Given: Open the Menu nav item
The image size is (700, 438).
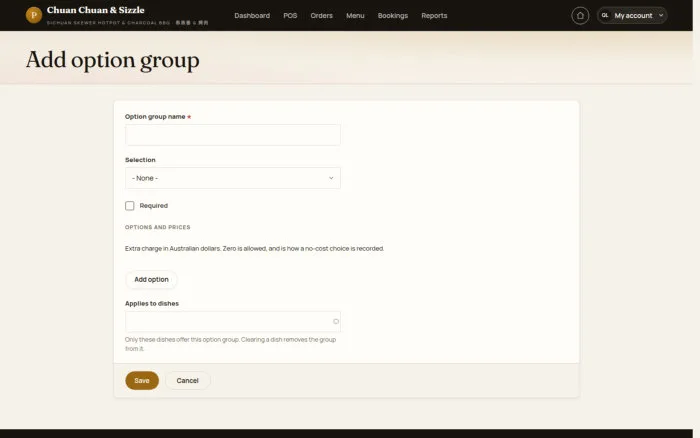Looking at the screenshot, I should click(355, 16).
